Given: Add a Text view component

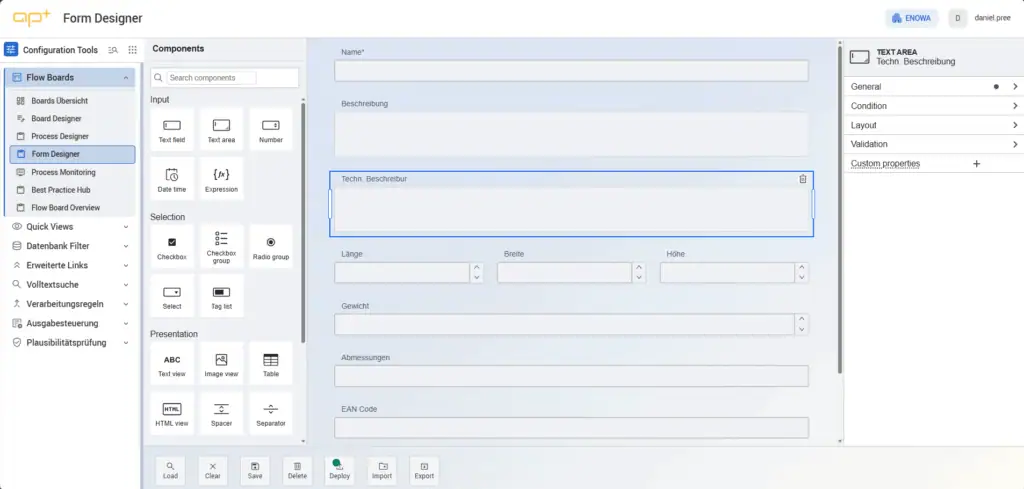Looking at the screenshot, I should (x=172, y=364).
